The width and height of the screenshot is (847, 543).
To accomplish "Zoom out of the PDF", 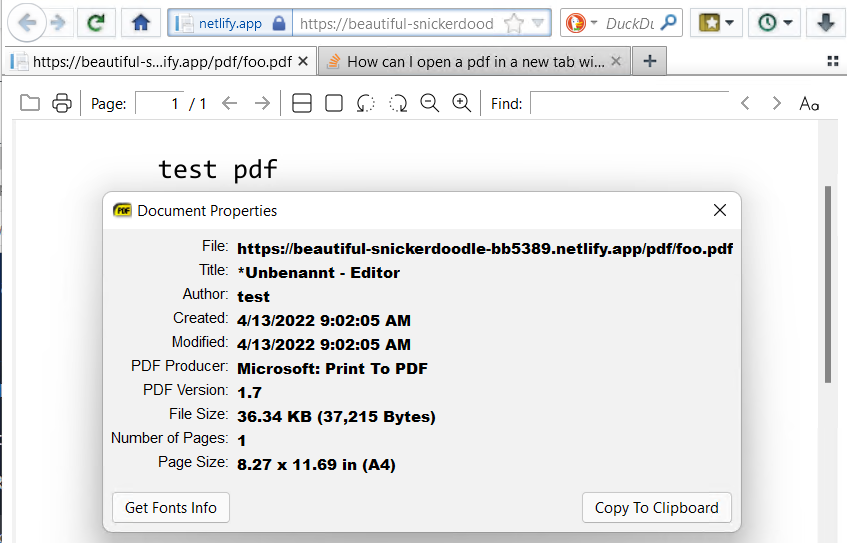I will pos(430,103).
